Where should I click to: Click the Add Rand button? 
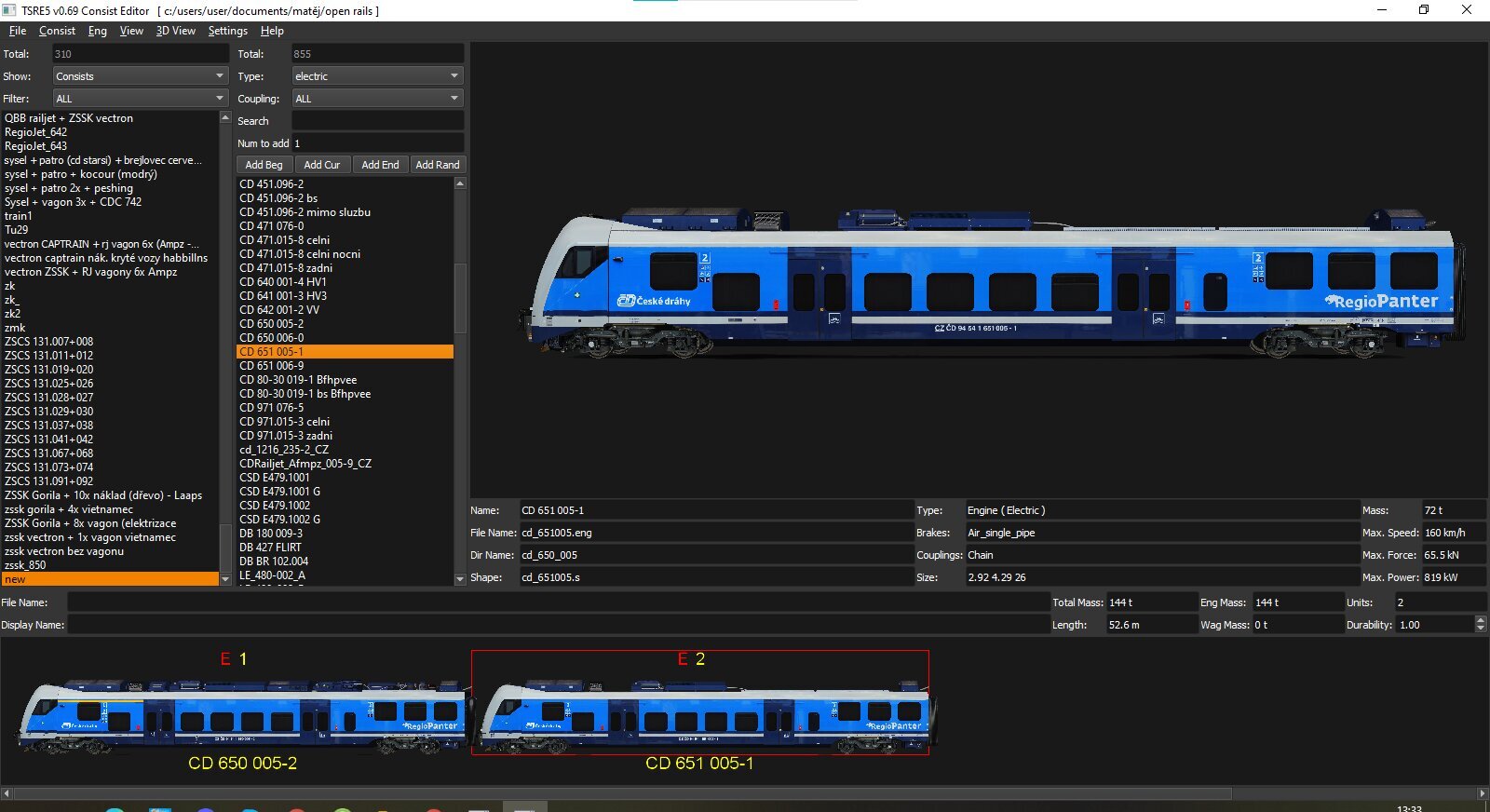(x=438, y=165)
